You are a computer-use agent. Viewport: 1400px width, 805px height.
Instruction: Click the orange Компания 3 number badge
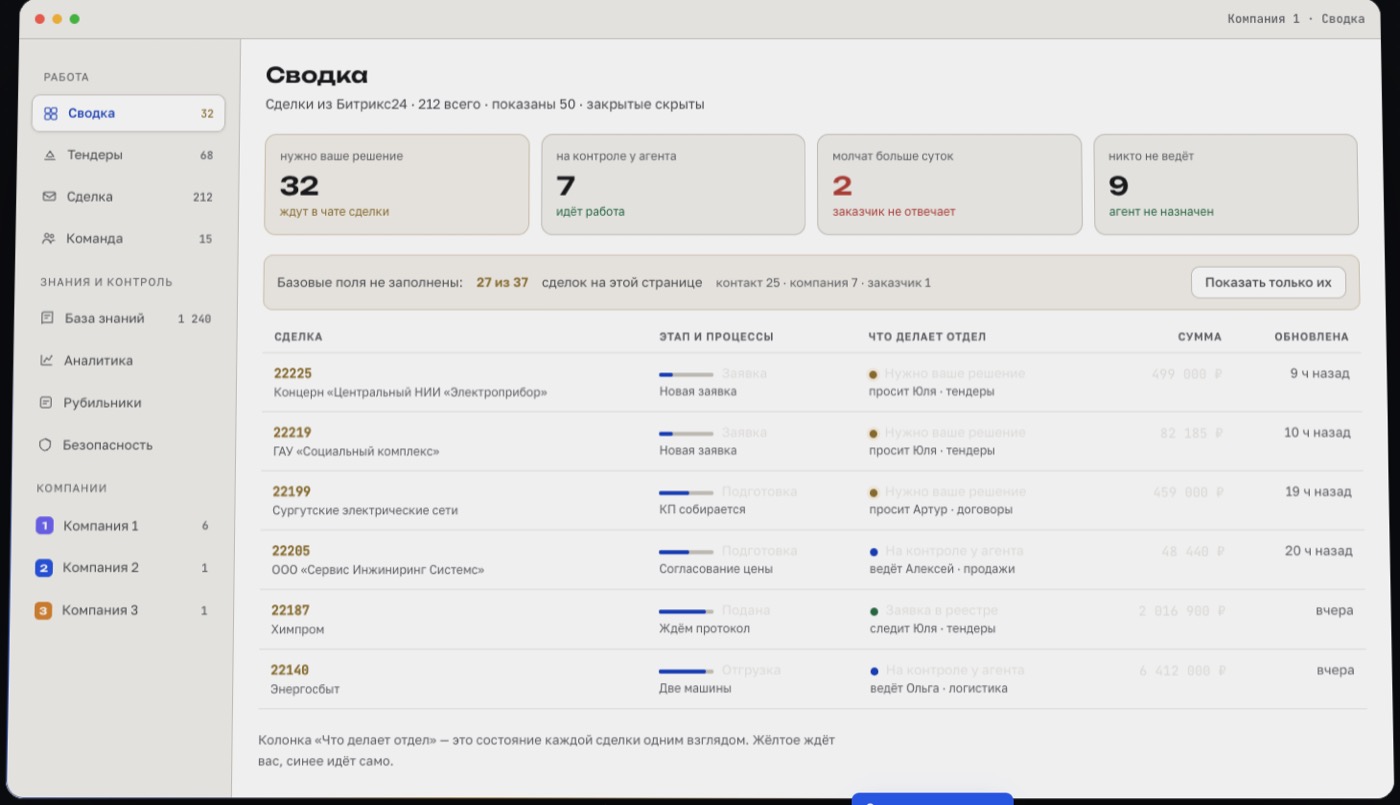point(43,610)
